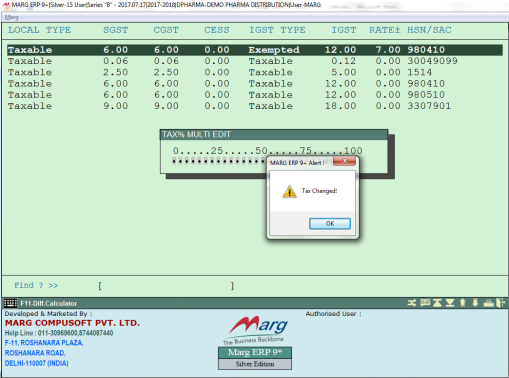Select the row with HSN 1514
Viewport: 509px width, 378px height.
255,72
